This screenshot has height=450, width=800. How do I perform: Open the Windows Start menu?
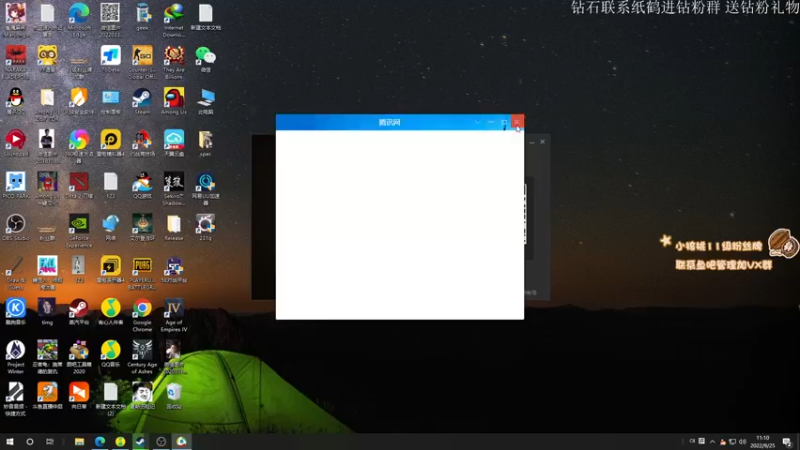pos(10,441)
